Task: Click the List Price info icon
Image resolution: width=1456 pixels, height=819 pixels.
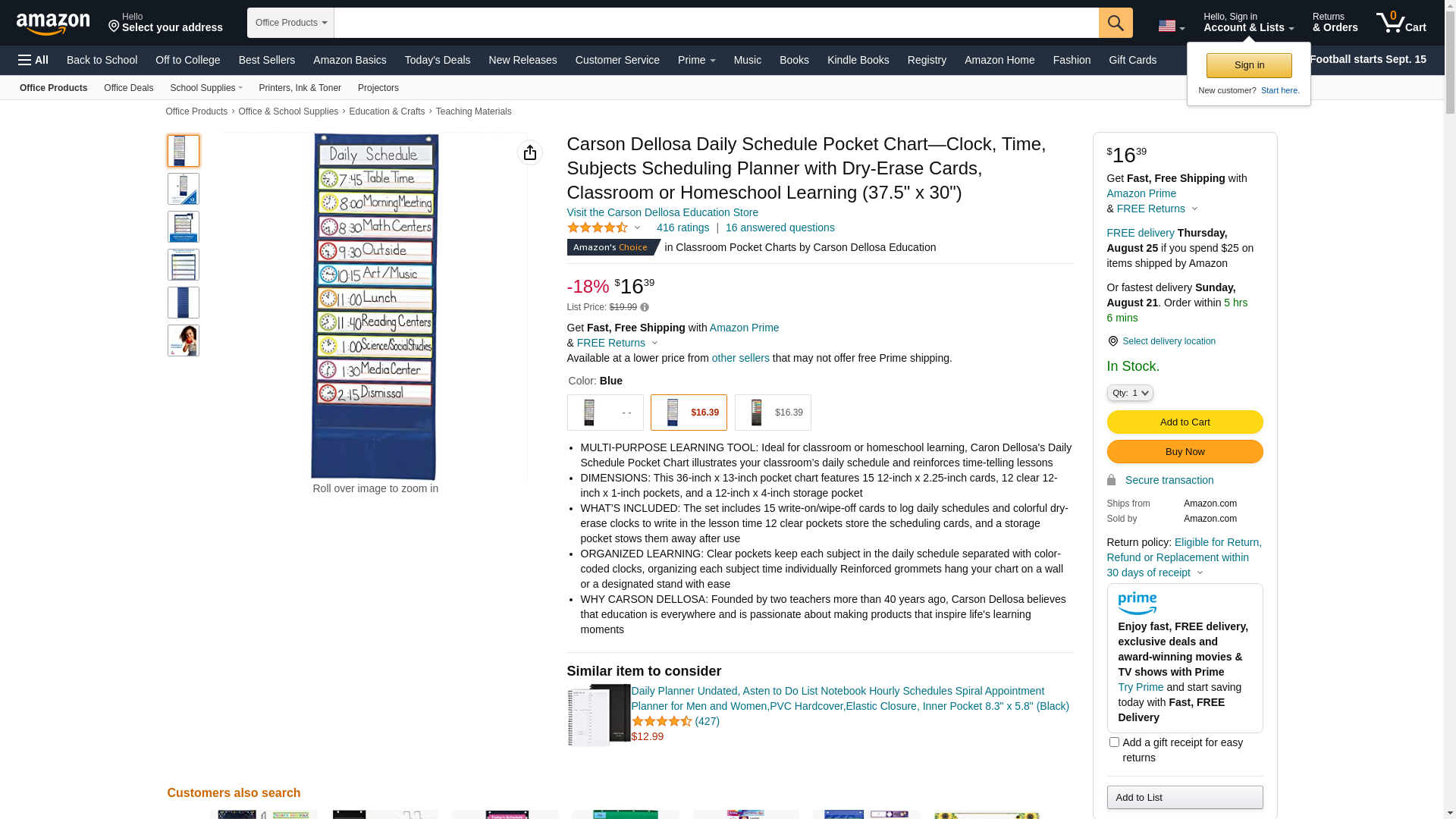Action: pyautogui.click(x=645, y=308)
